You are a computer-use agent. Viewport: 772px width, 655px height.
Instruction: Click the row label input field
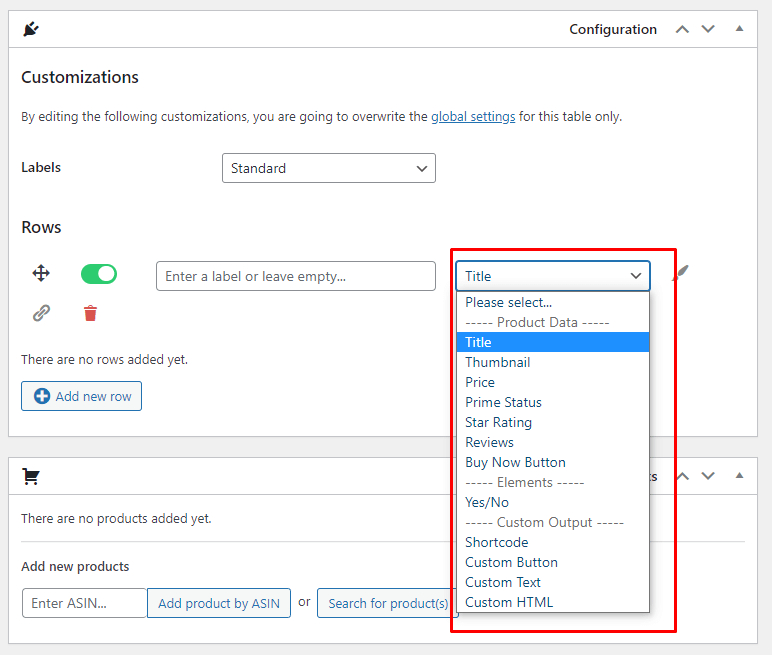click(296, 276)
